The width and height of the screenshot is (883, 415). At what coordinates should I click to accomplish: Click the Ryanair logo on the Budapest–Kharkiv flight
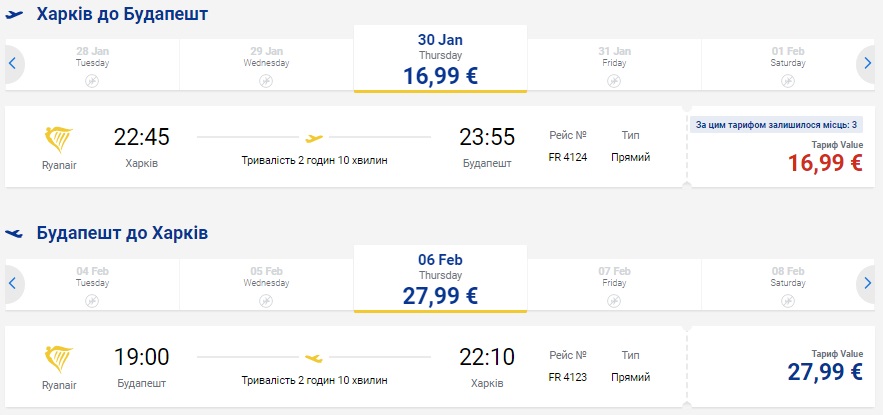tap(61, 359)
